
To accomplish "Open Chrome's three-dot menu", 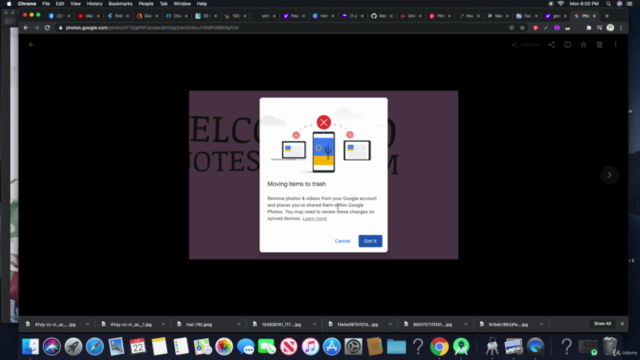I will click(x=621, y=28).
